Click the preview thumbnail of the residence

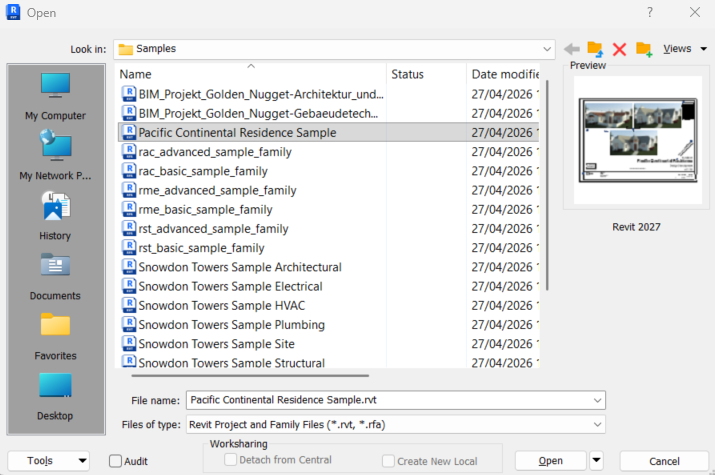point(637,140)
